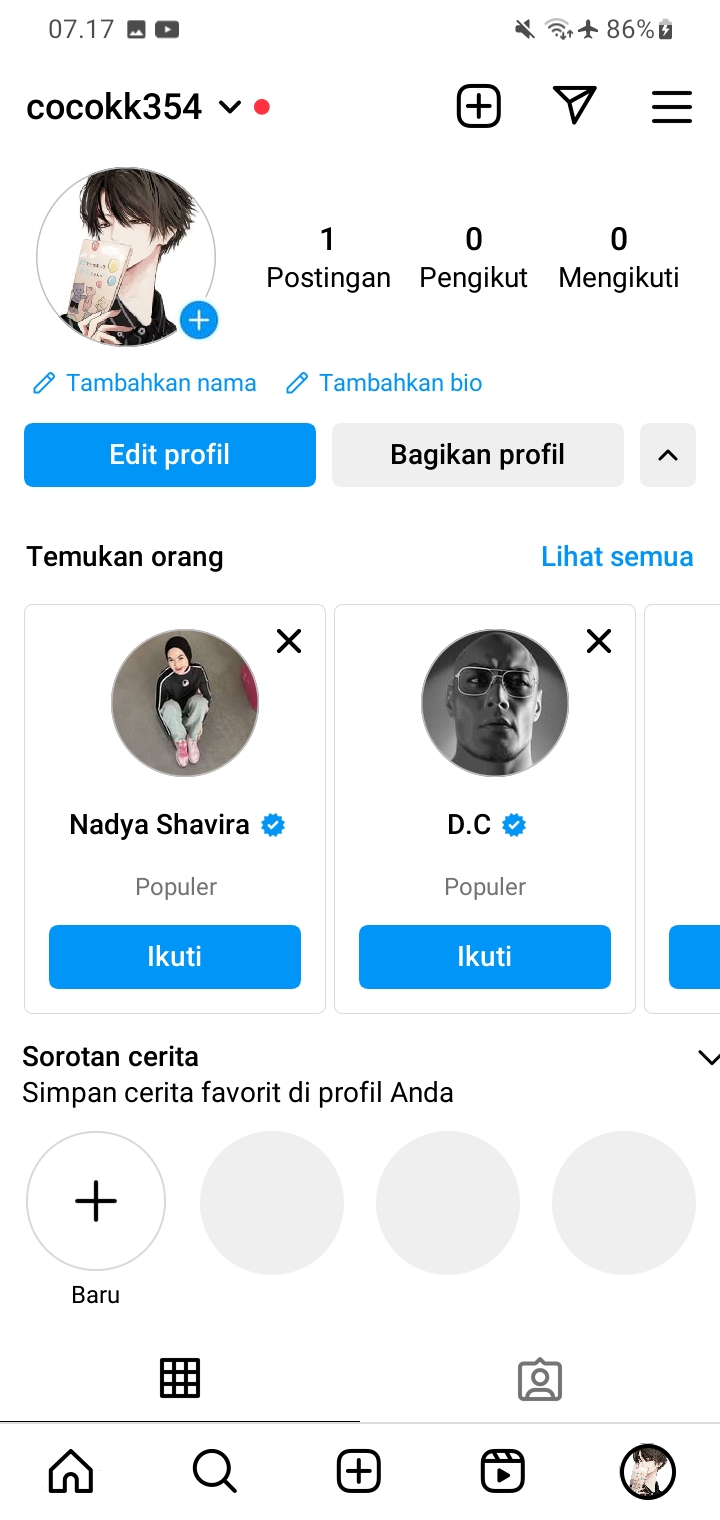The height and width of the screenshot is (1520, 720).
Task: Tap the blue plus on profile picture
Action: 199,320
